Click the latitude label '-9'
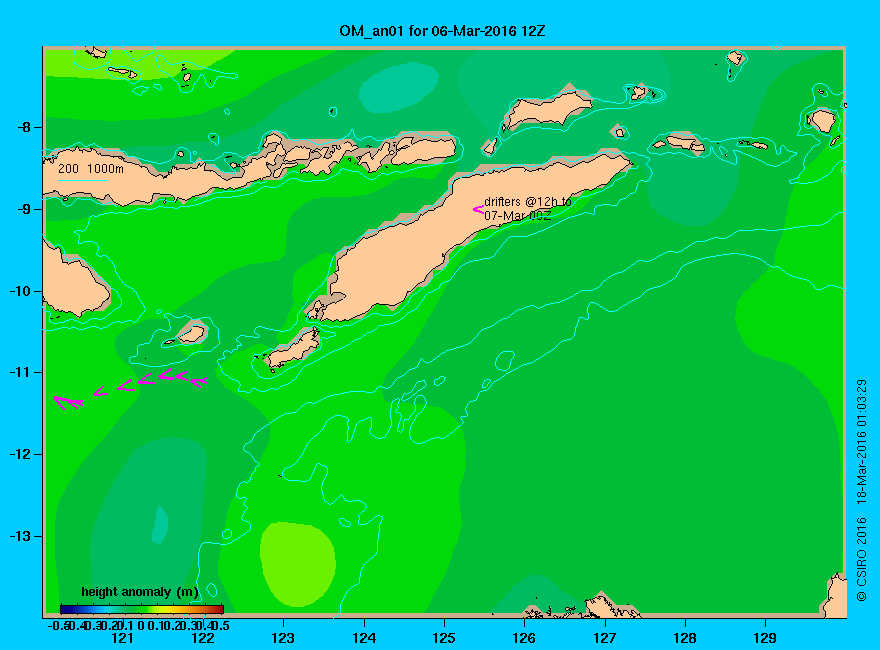 pyautogui.click(x=24, y=209)
